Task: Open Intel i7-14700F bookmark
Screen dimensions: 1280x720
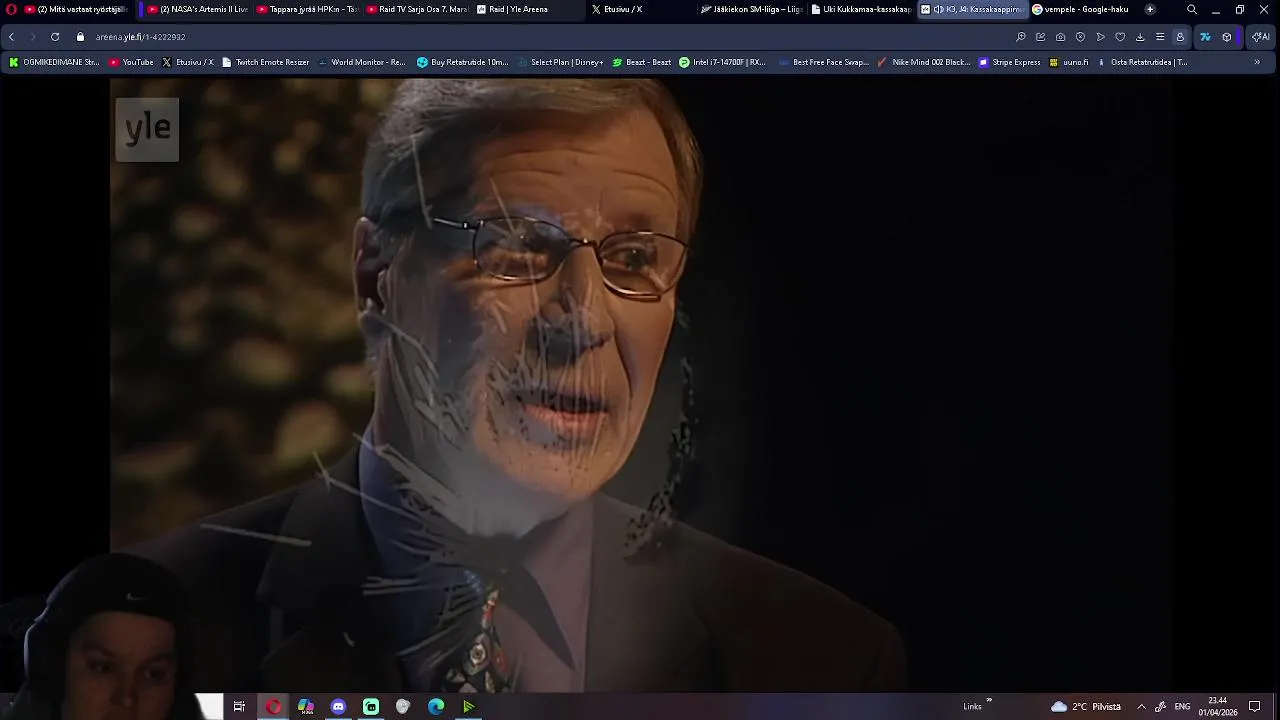Action: pyautogui.click(x=722, y=62)
